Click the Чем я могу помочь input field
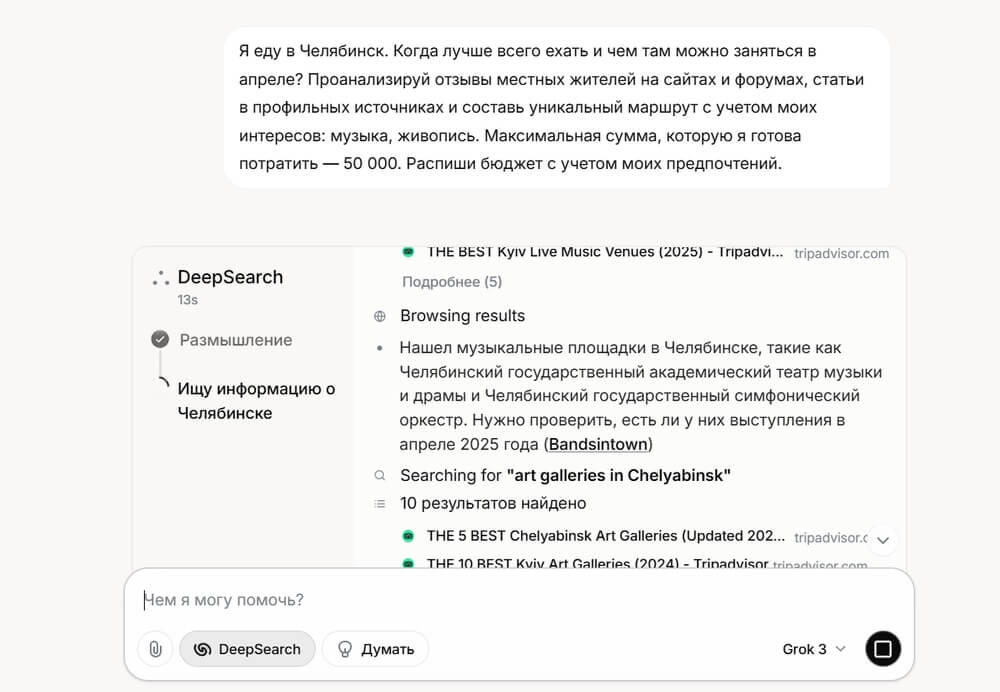1000x692 pixels. (x=500, y=600)
